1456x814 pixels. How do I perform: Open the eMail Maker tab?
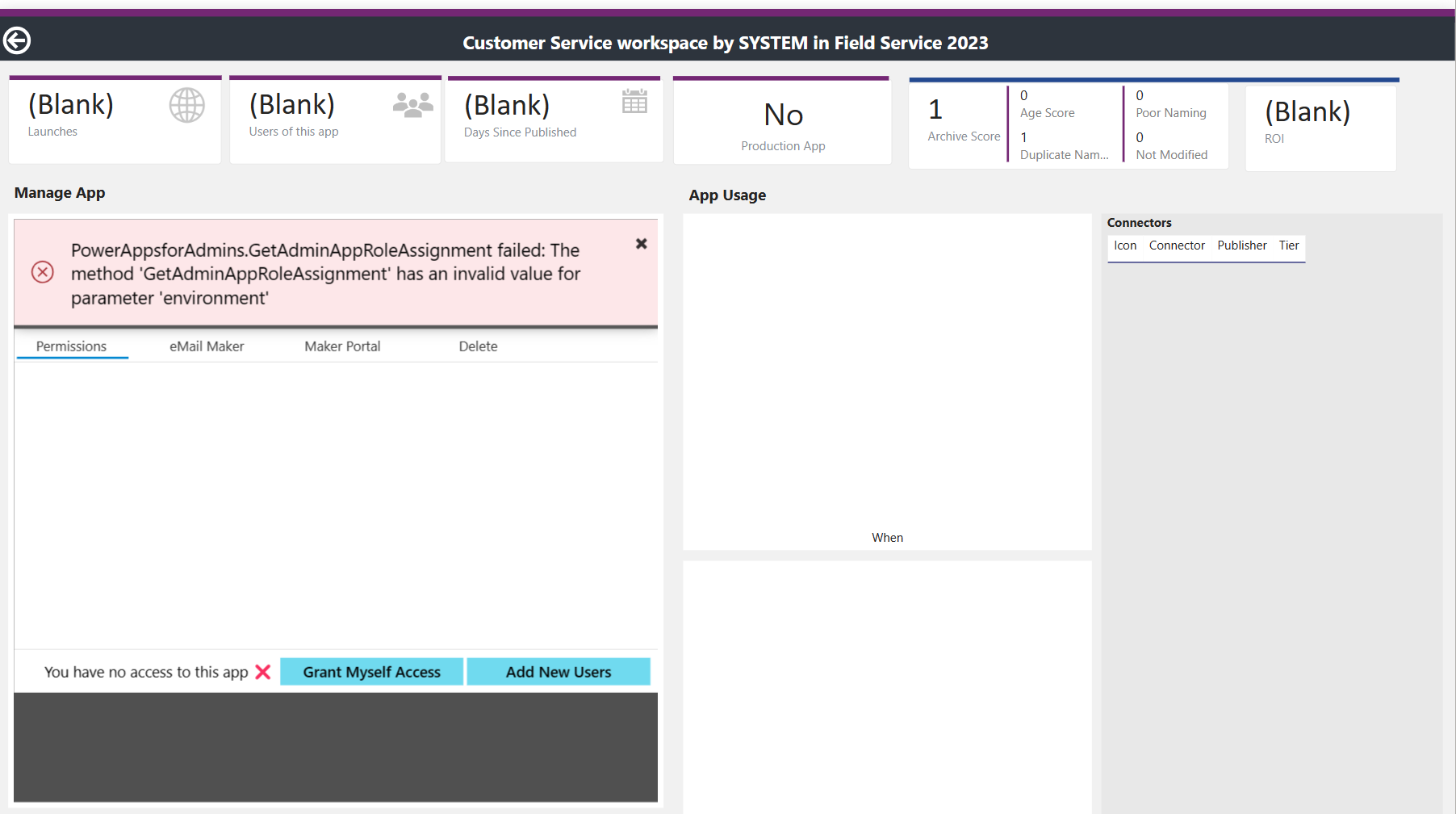pos(206,346)
